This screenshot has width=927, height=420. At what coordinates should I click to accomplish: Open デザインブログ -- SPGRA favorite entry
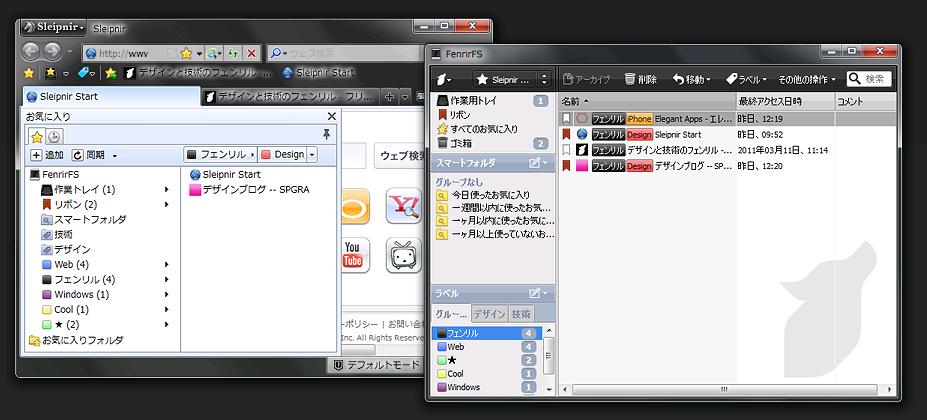pos(249,190)
